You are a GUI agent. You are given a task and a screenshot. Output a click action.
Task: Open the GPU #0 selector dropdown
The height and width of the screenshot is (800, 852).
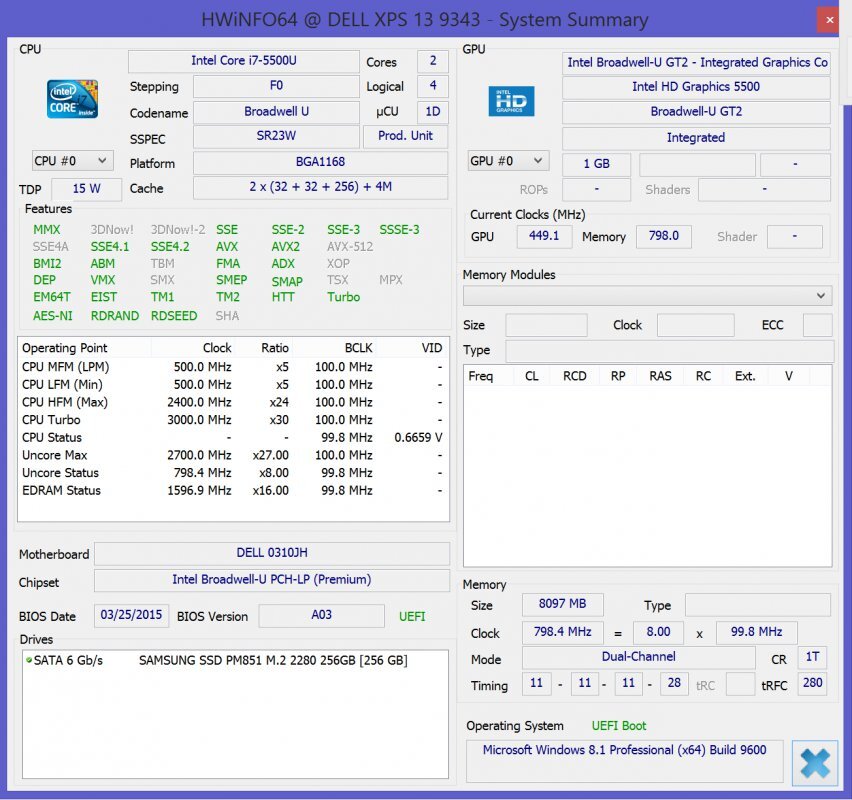[508, 161]
